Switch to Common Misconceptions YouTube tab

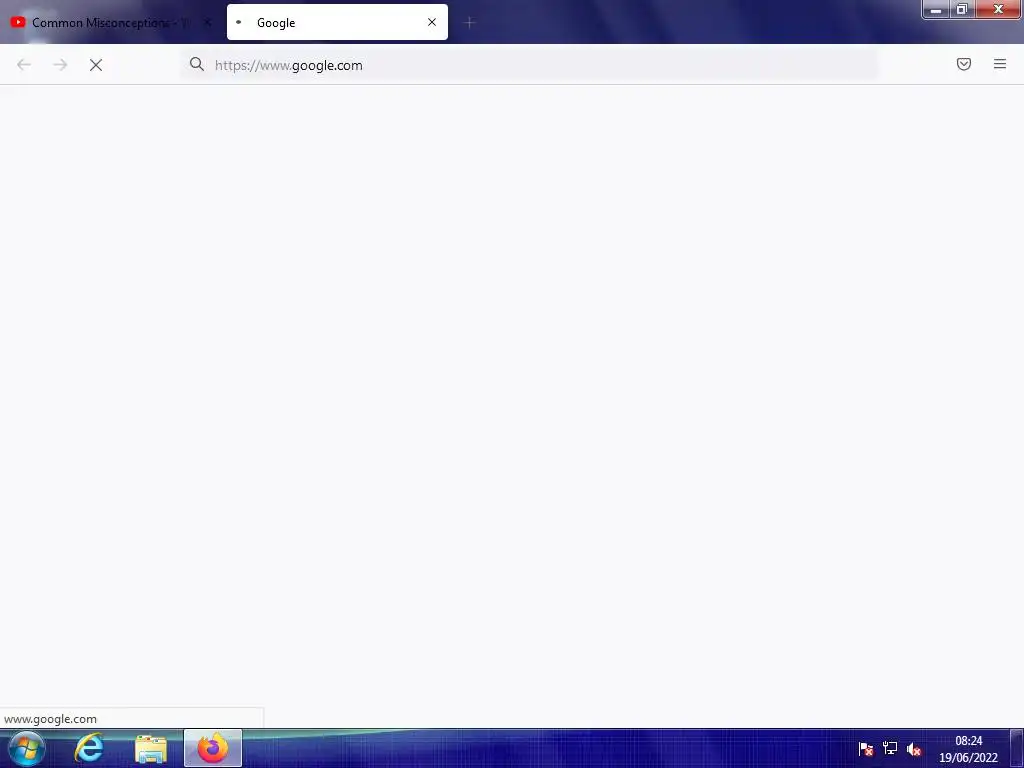111,22
